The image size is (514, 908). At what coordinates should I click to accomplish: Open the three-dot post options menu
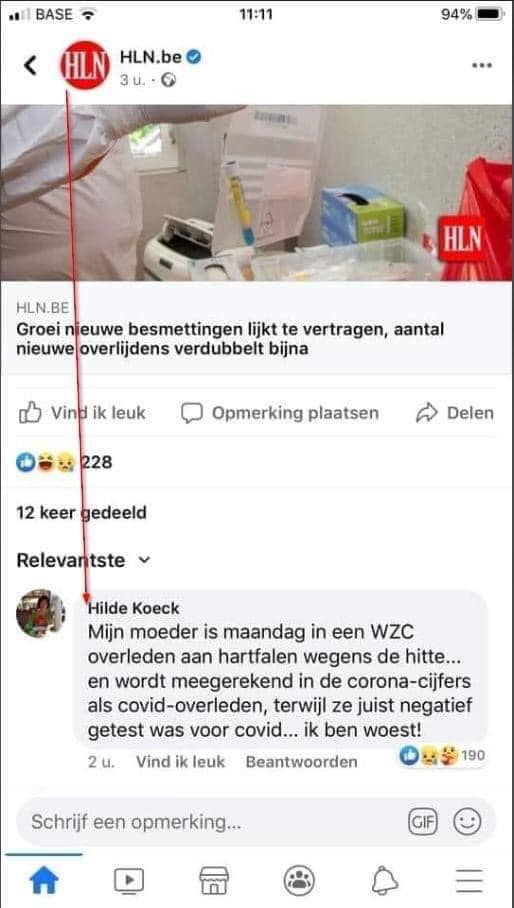[482, 65]
